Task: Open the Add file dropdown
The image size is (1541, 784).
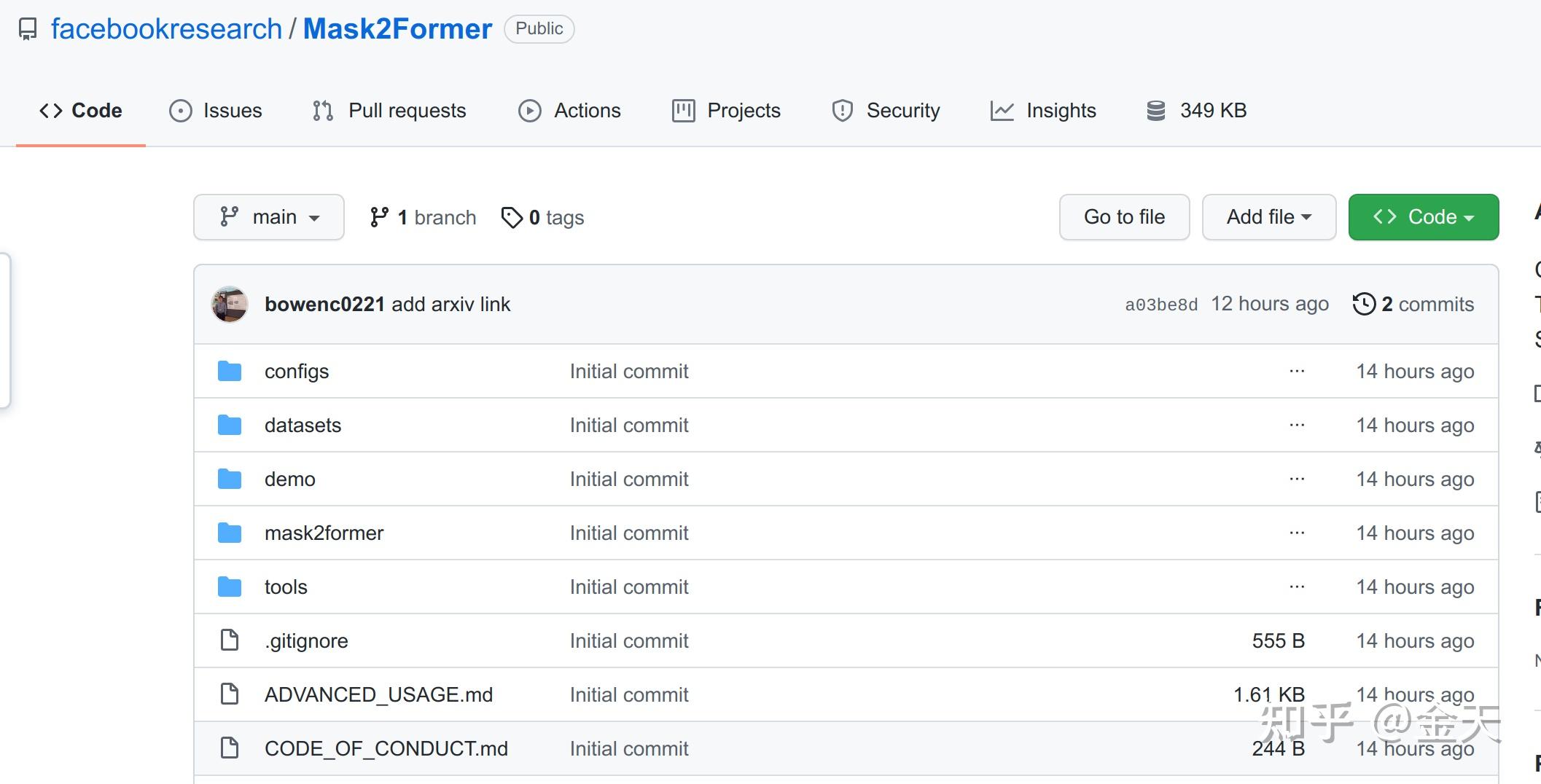Action: click(x=1268, y=217)
